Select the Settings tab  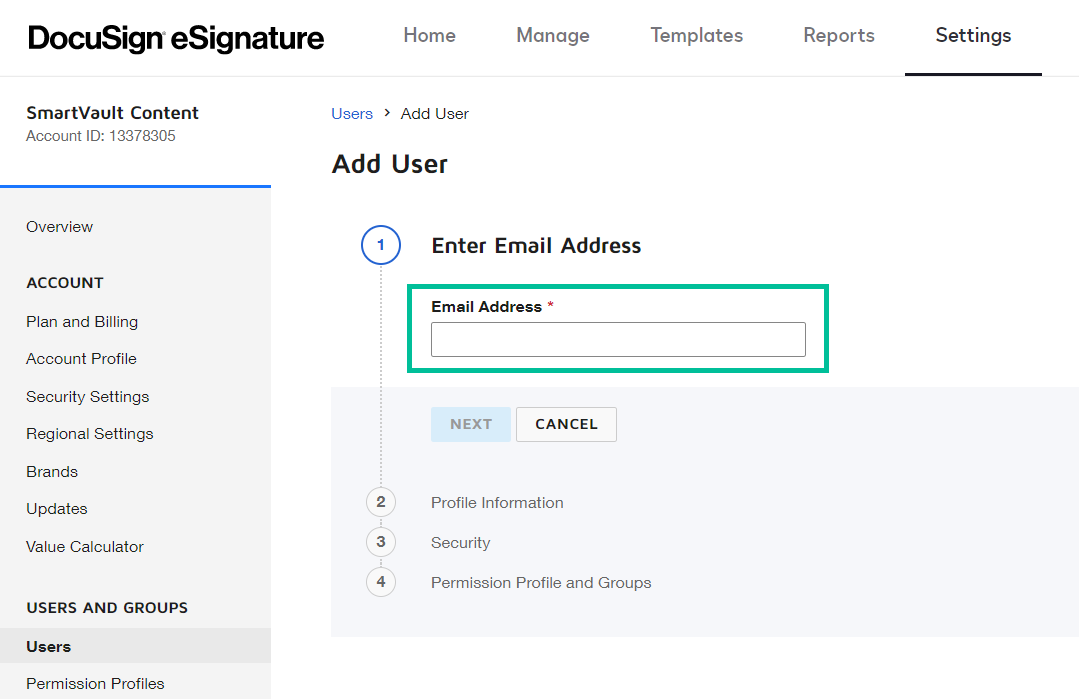[x=973, y=36]
